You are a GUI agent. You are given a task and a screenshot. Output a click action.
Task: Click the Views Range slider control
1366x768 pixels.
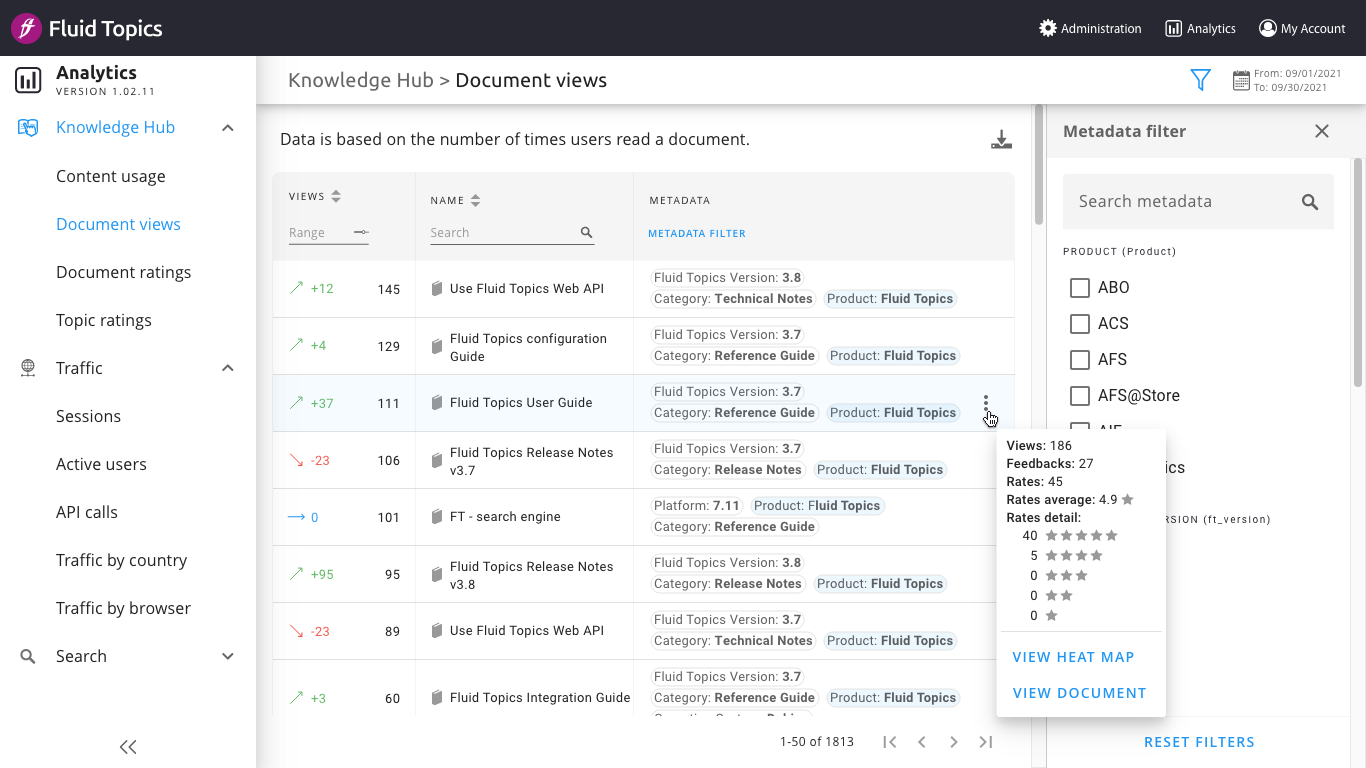[x=361, y=232]
